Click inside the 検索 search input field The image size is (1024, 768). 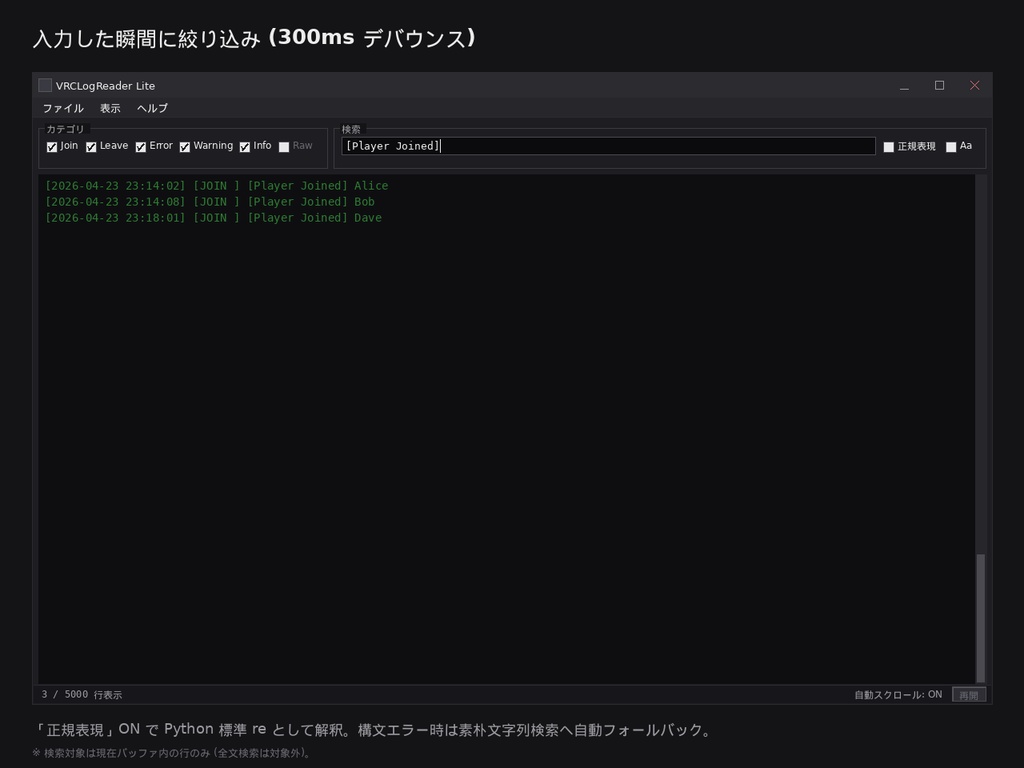click(x=610, y=145)
